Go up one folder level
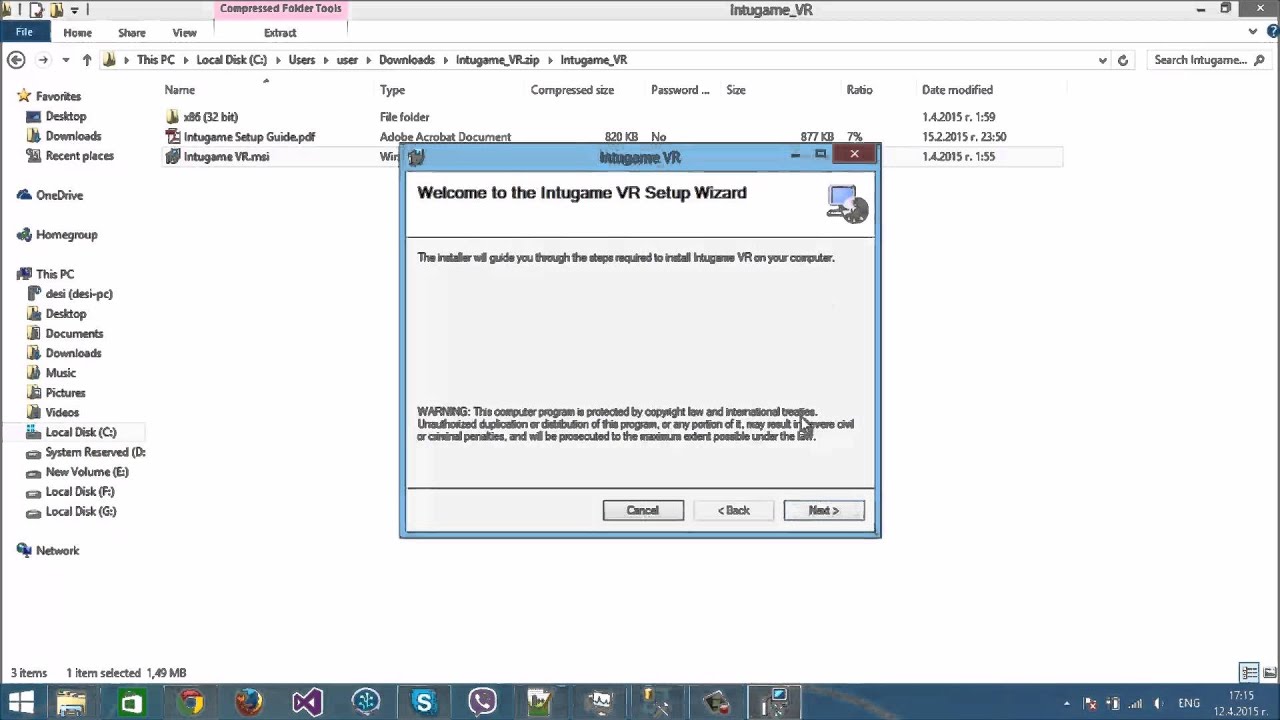 click(87, 60)
